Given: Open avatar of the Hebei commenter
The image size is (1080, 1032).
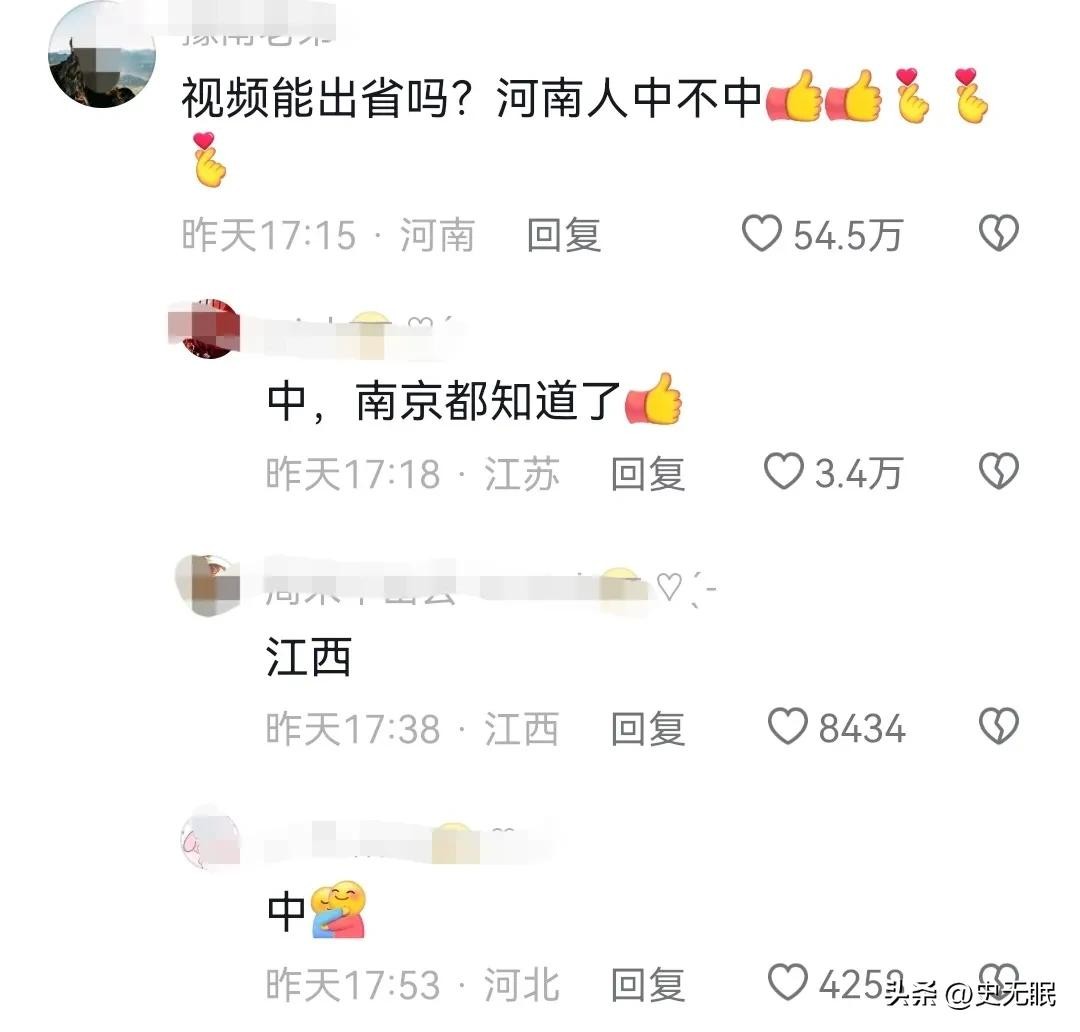Looking at the screenshot, I should click(x=210, y=840).
